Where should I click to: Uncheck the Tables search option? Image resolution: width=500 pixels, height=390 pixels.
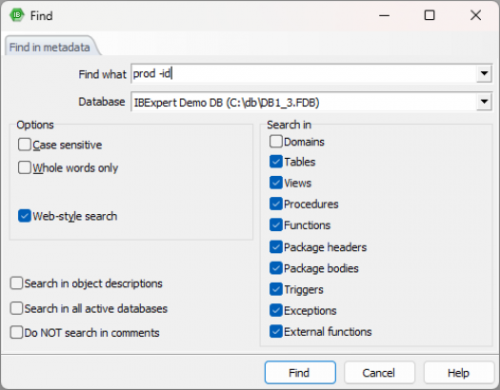276,162
